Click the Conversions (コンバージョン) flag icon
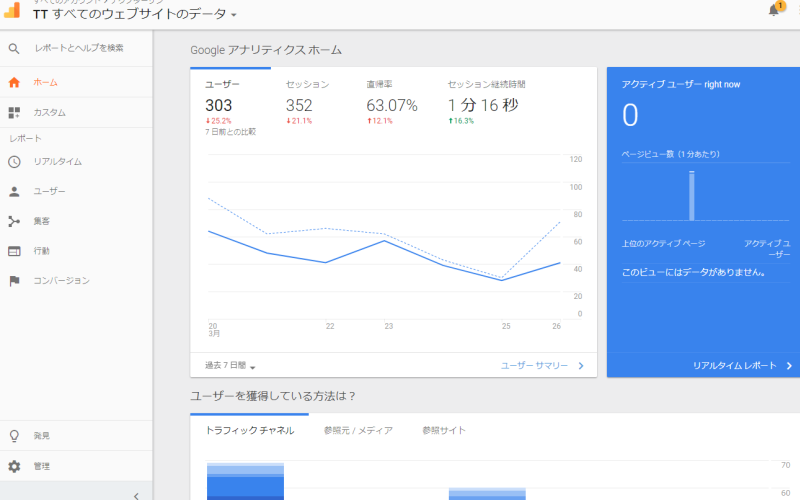The height and width of the screenshot is (500, 800). coord(14,281)
